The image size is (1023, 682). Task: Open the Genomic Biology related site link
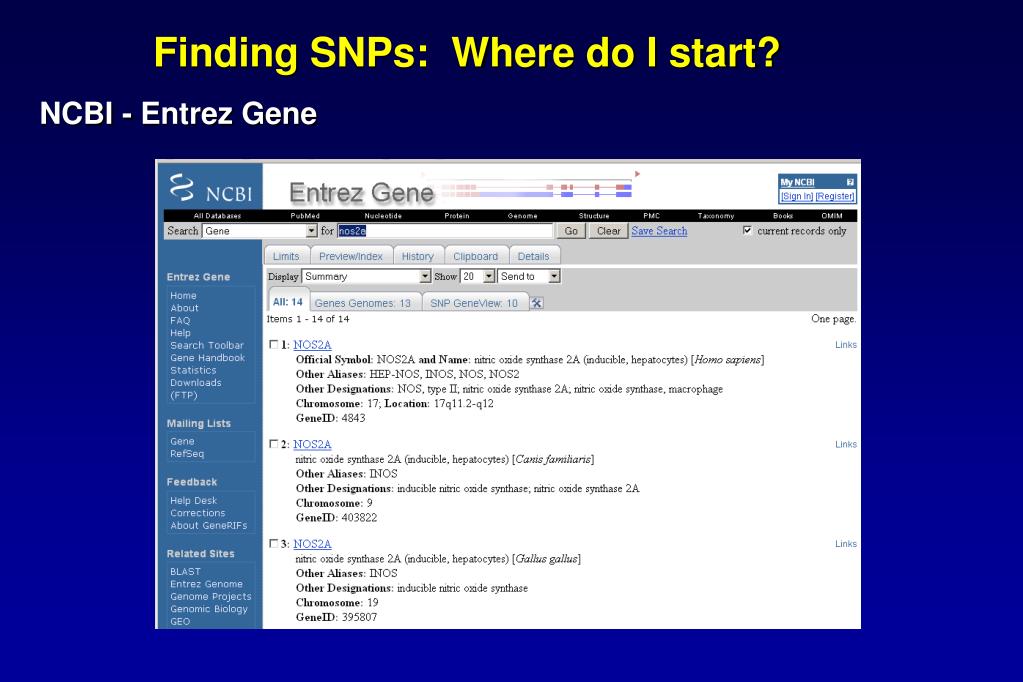209,609
